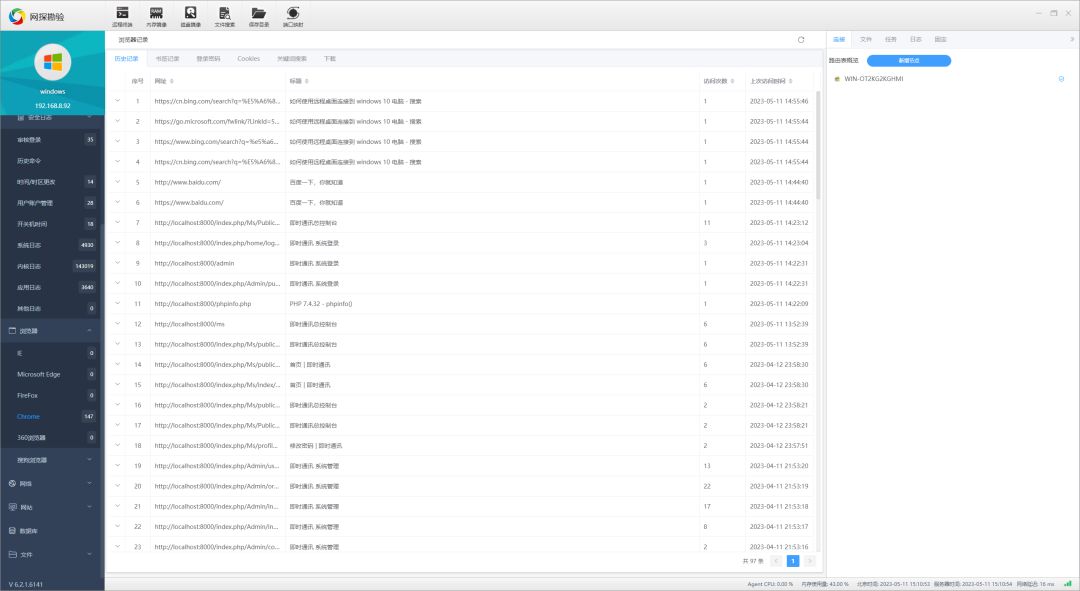Open sidebar log item with 4930 count
This screenshot has height=591, width=1080.
coord(52,245)
